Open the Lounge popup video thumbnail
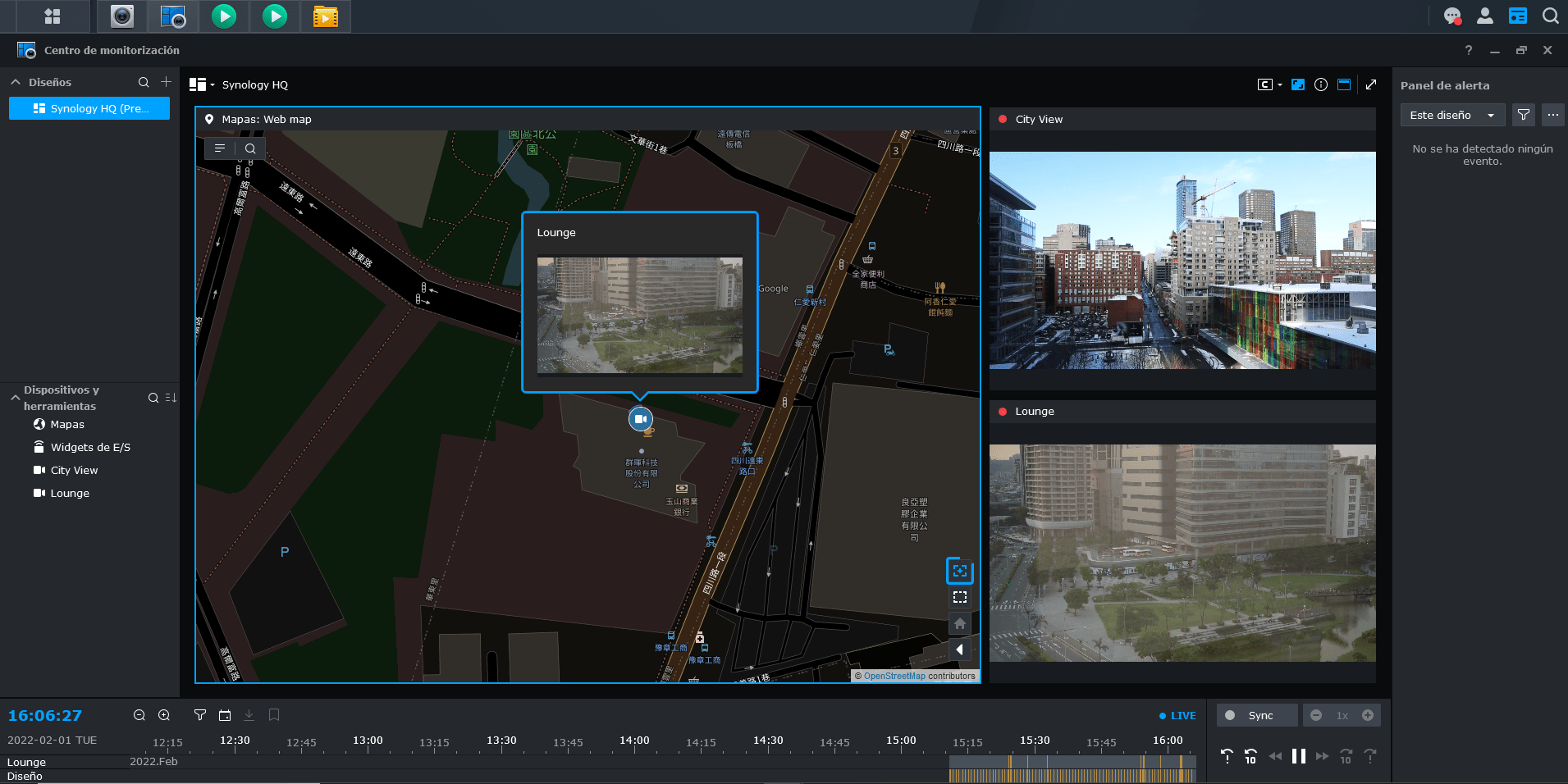This screenshot has width=1568, height=784. point(640,316)
